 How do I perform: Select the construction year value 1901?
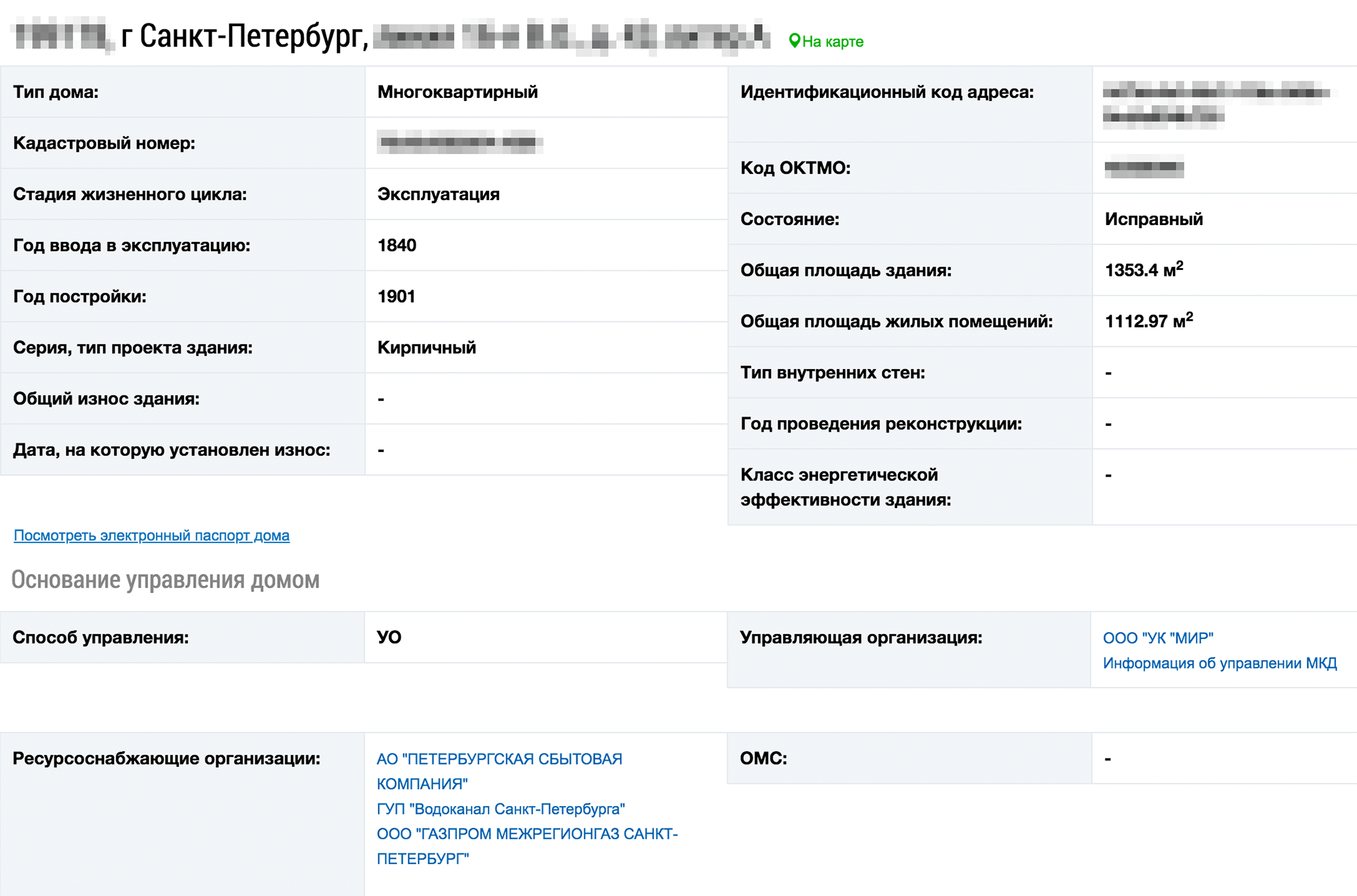pyautogui.click(x=396, y=296)
